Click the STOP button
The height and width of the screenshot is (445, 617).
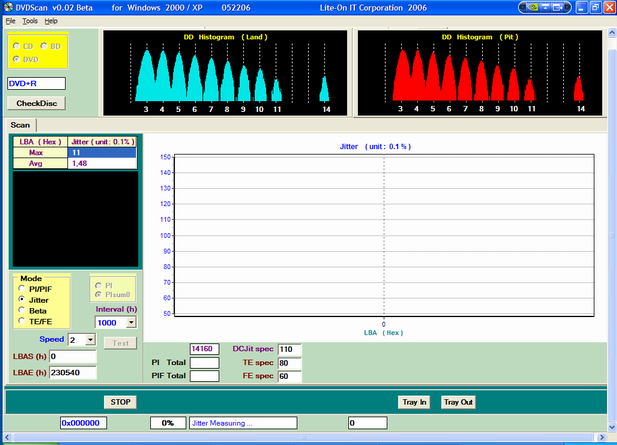120,402
